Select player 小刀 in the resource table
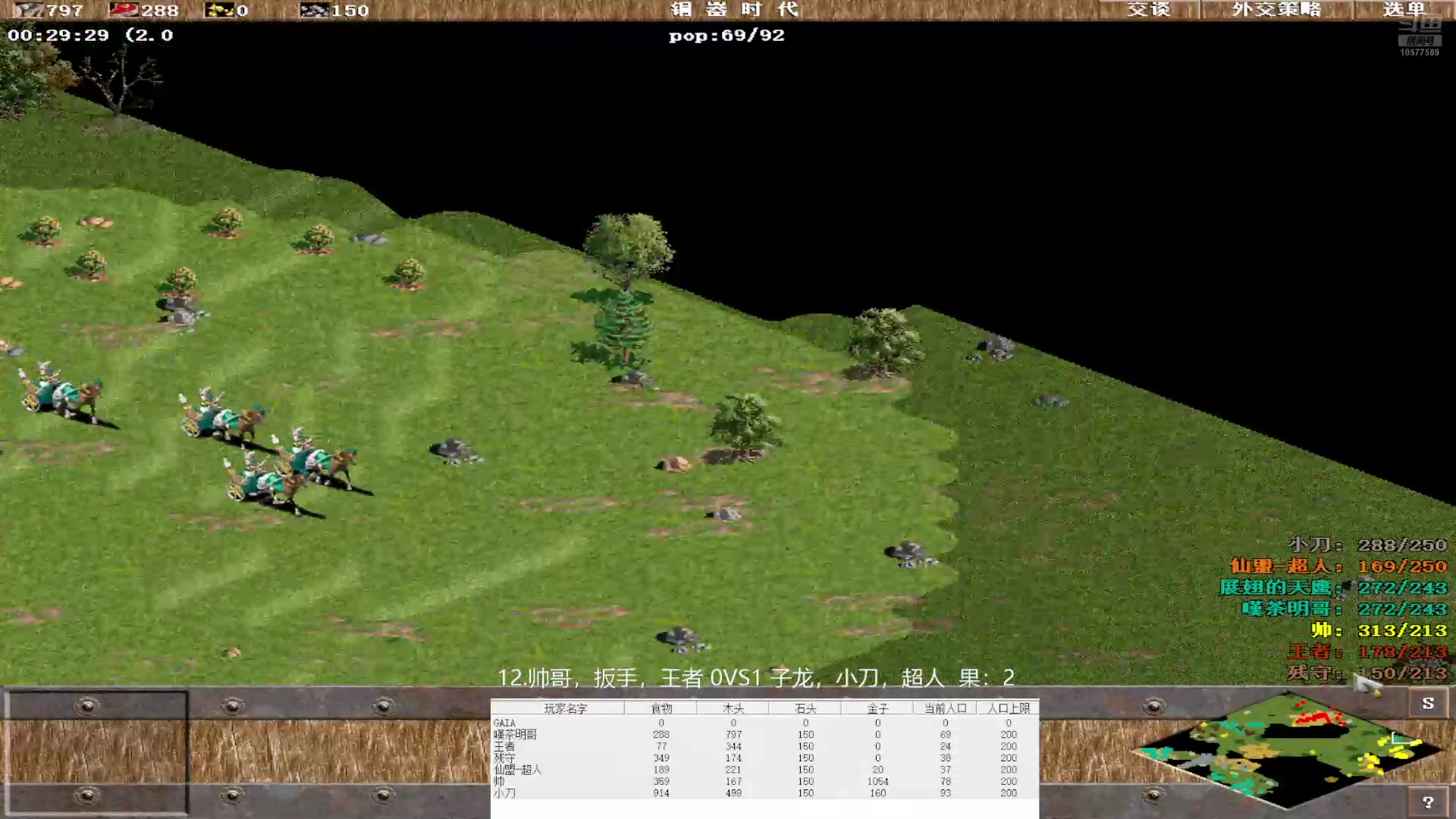 pyautogui.click(x=504, y=792)
